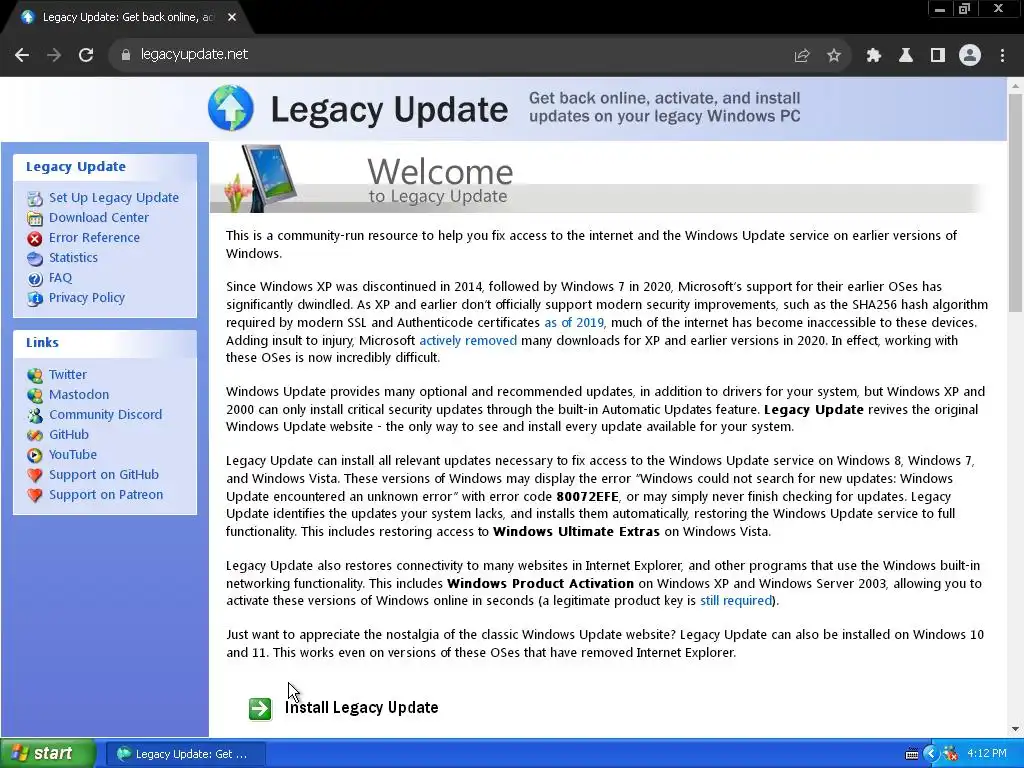Image resolution: width=1024 pixels, height=768 pixels.
Task: Click the Legacy Update sidebar heading
Action: pos(76,167)
